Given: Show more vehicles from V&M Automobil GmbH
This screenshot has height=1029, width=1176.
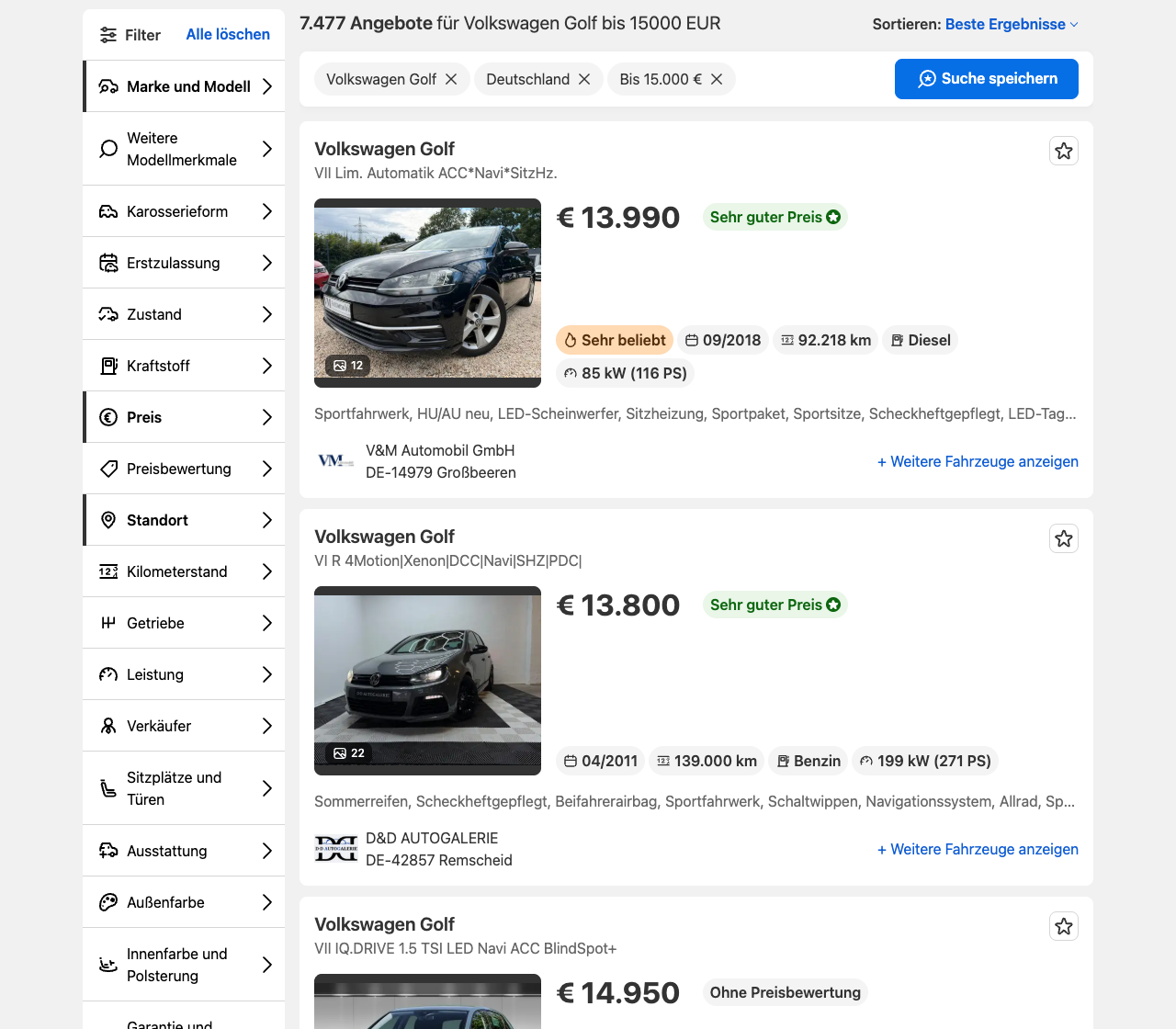Looking at the screenshot, I should click(978, 461).
